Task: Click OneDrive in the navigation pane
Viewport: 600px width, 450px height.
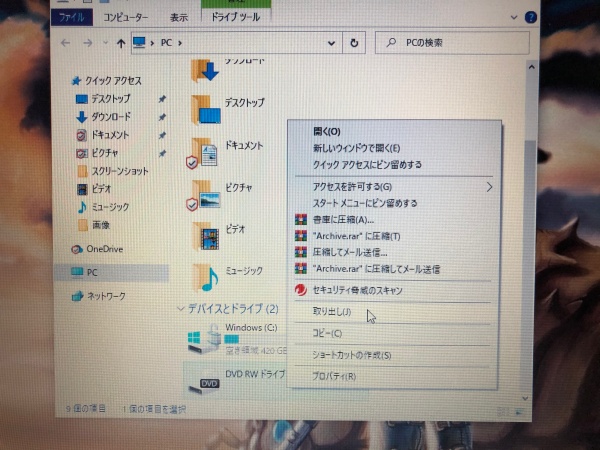Action: point(103,248)
